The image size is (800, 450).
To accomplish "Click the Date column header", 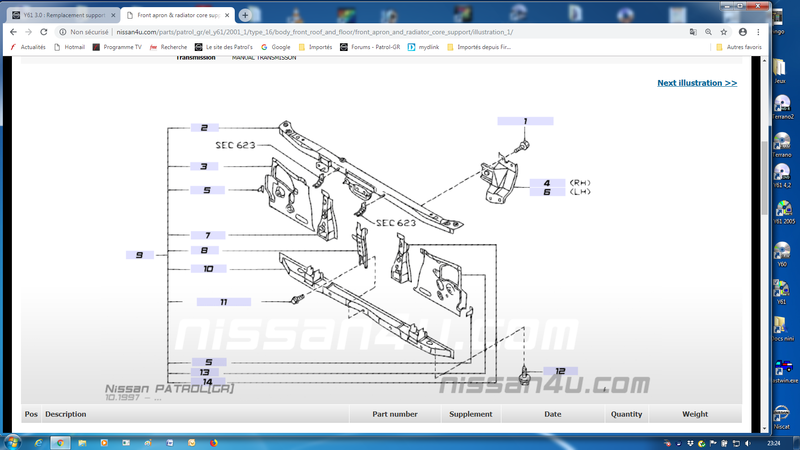I will (x=553, y=414).
